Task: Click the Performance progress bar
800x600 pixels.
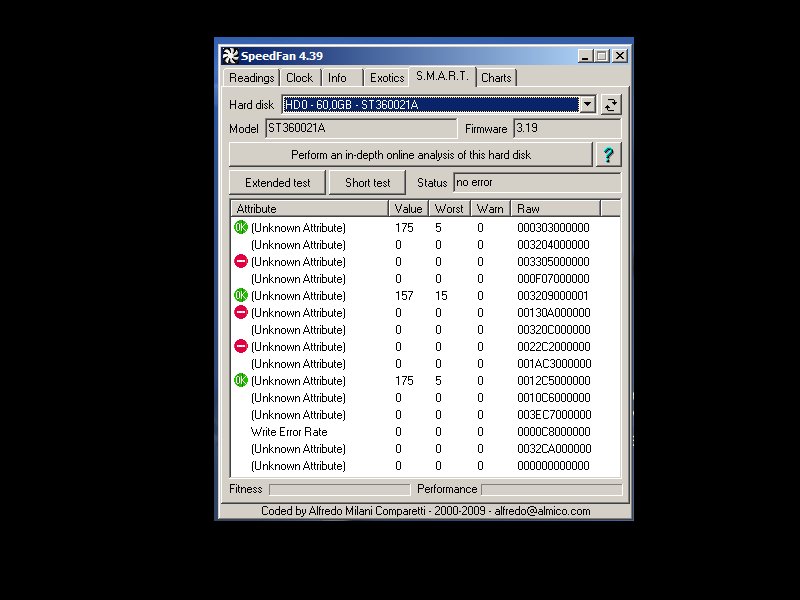Action: pos(552,490)
